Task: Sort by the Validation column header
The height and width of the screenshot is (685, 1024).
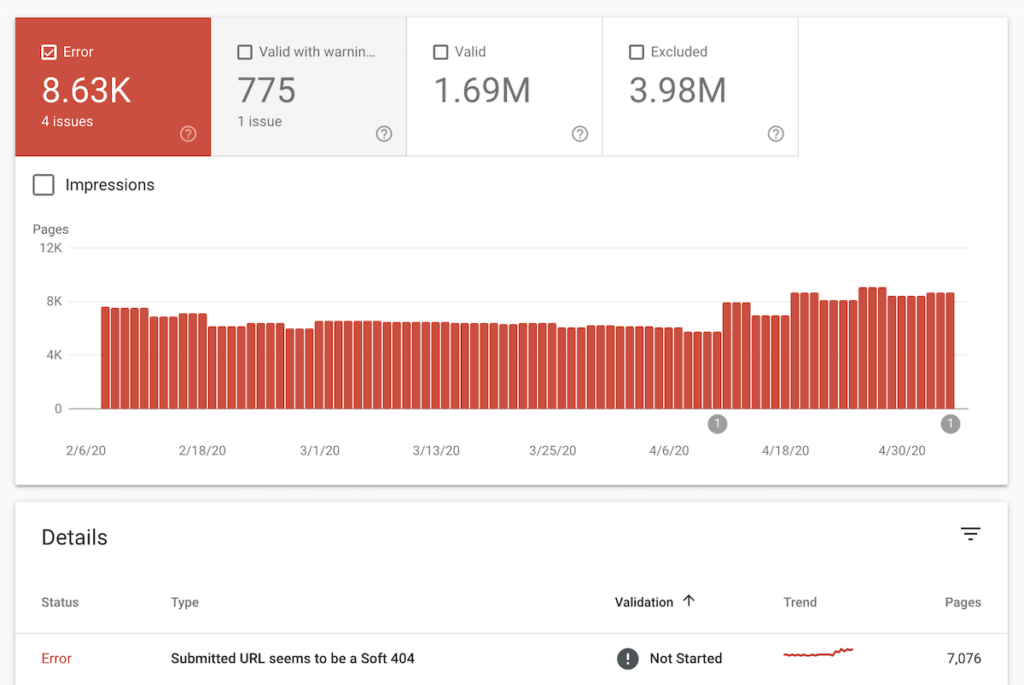Action: (644, 602)
